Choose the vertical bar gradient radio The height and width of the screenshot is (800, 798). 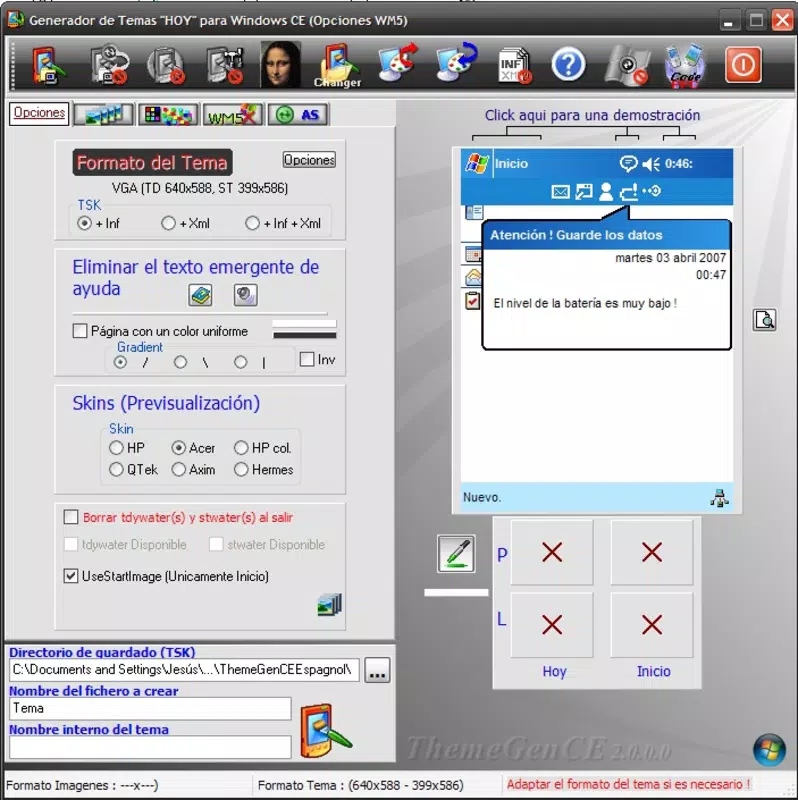(240, 362)
